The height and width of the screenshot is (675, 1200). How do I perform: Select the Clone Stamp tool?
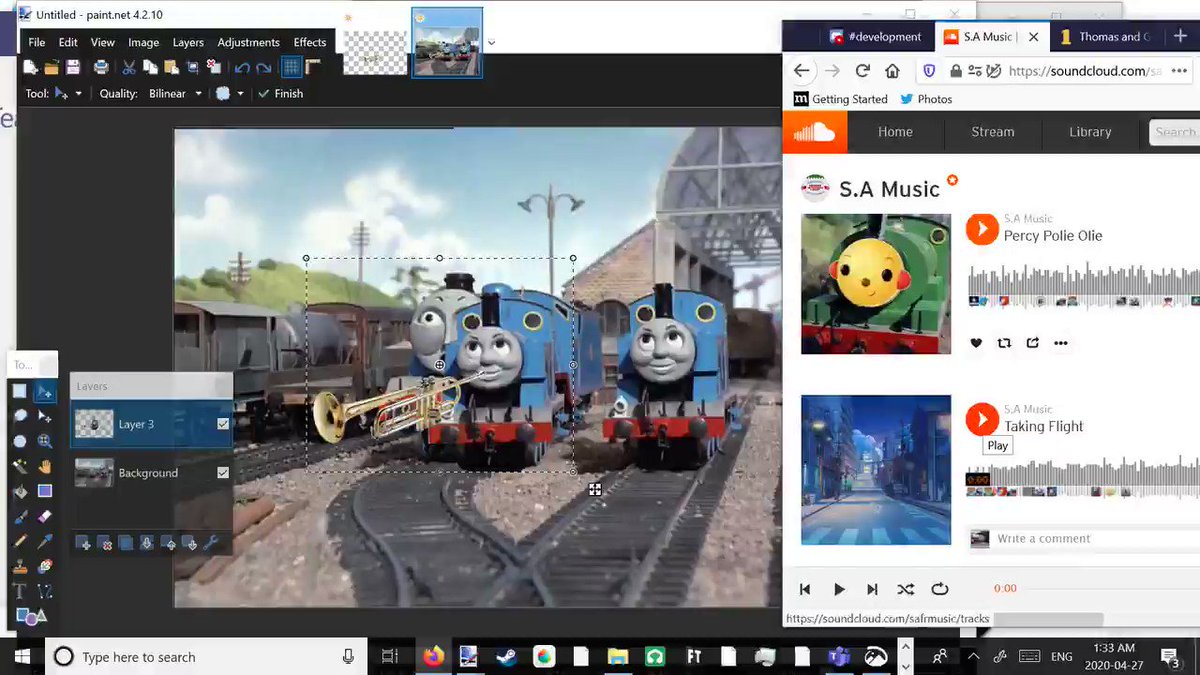20,566
